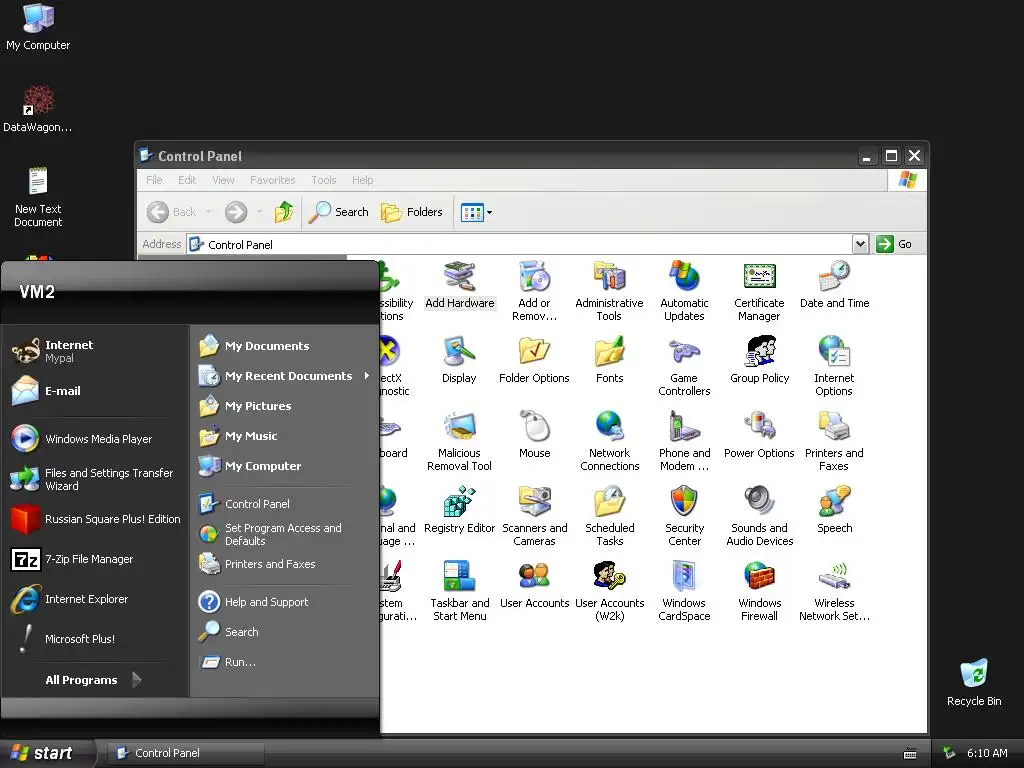Open Network Connections icon
The height and width of the screenshot is (768, 1024).
(x=609, y=441)
